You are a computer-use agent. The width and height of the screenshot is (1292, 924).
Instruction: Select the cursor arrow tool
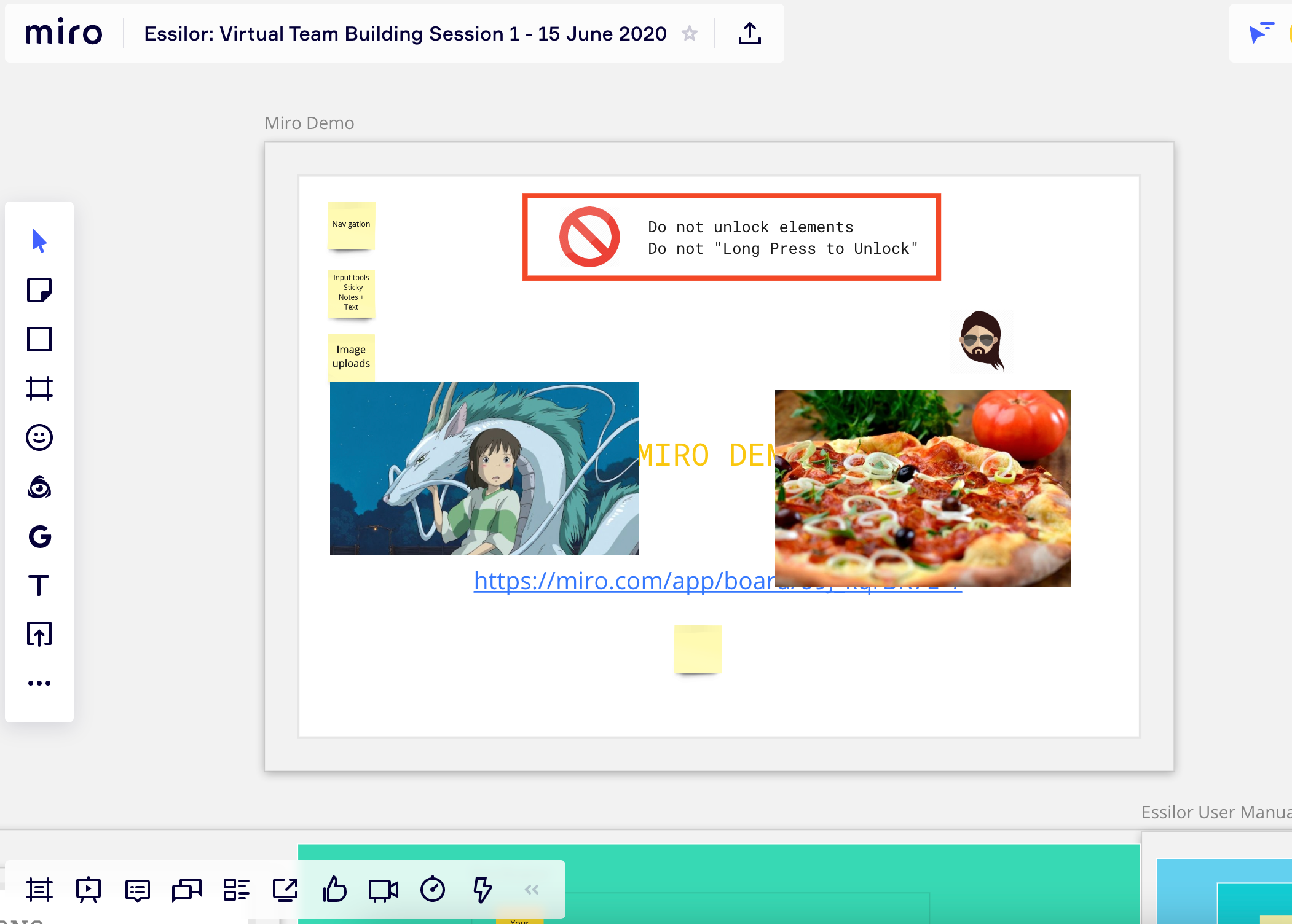click(39, 241)
